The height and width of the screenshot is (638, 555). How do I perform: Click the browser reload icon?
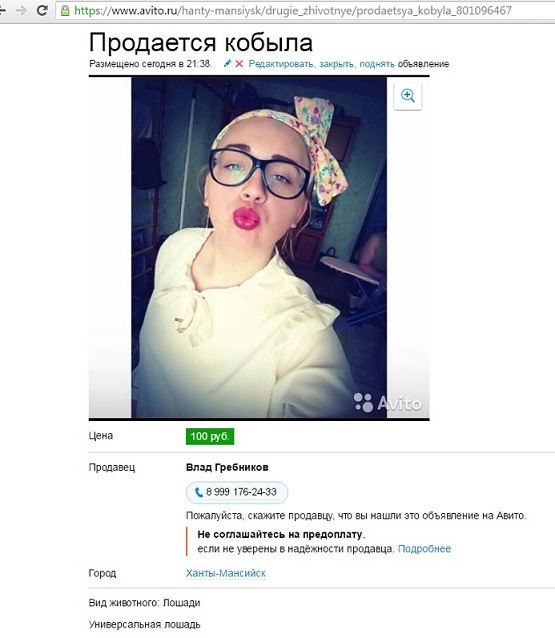coord(42,10)
